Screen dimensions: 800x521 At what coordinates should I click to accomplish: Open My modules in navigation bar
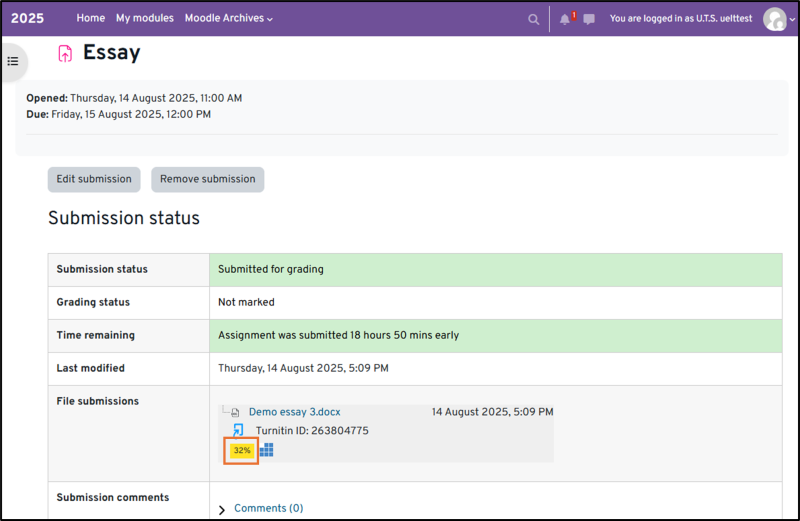144,18
